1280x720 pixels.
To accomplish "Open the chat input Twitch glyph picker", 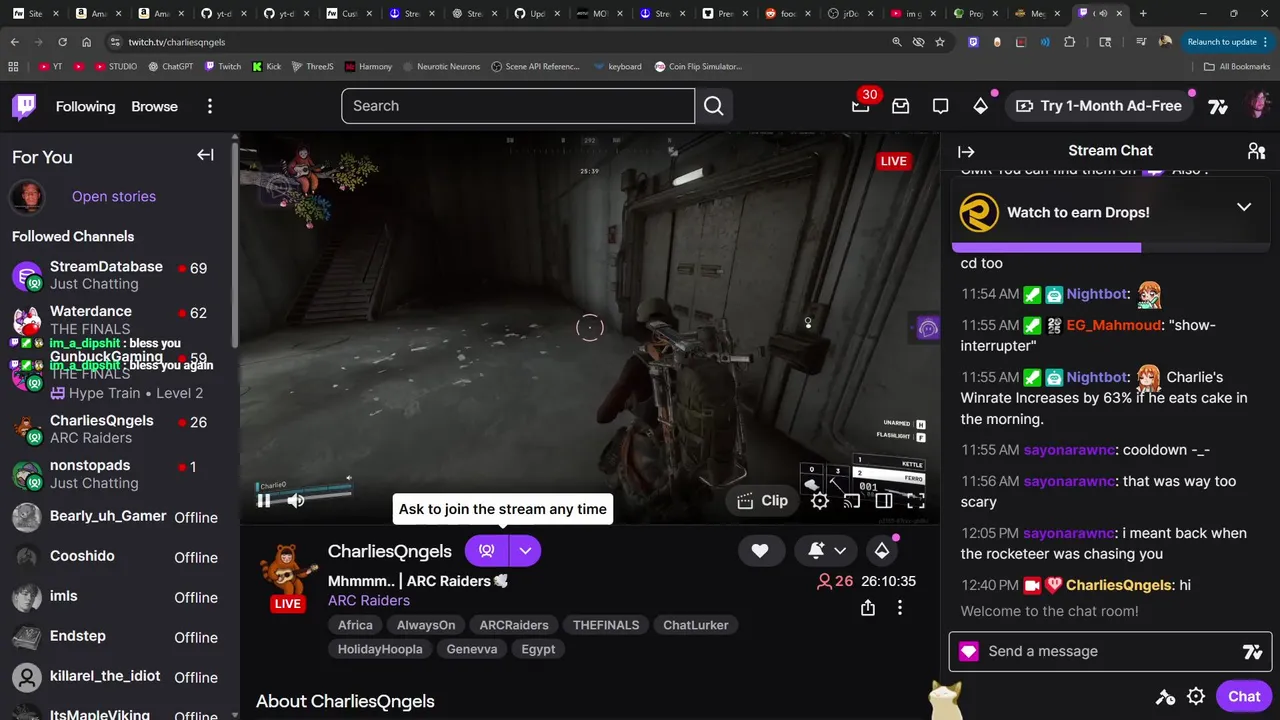I will coord(1252,652).
